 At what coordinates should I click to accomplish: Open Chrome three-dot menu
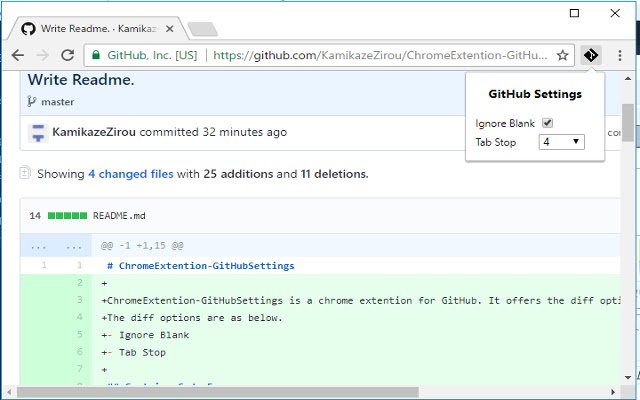[x=620, y=55]
